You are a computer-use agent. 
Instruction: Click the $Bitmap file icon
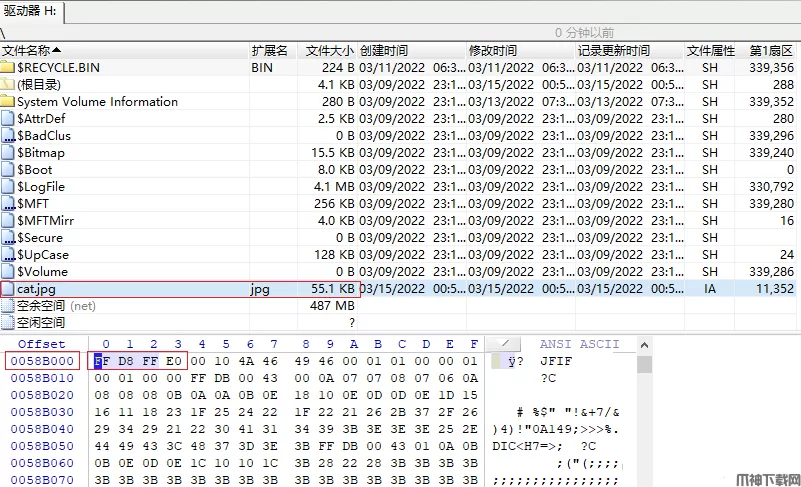pyautogui.click(x=8, y=153)
